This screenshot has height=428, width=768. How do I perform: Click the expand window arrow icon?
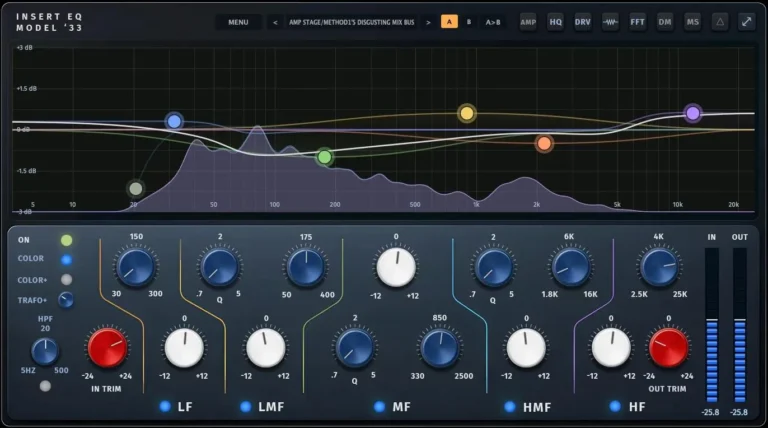746,22
